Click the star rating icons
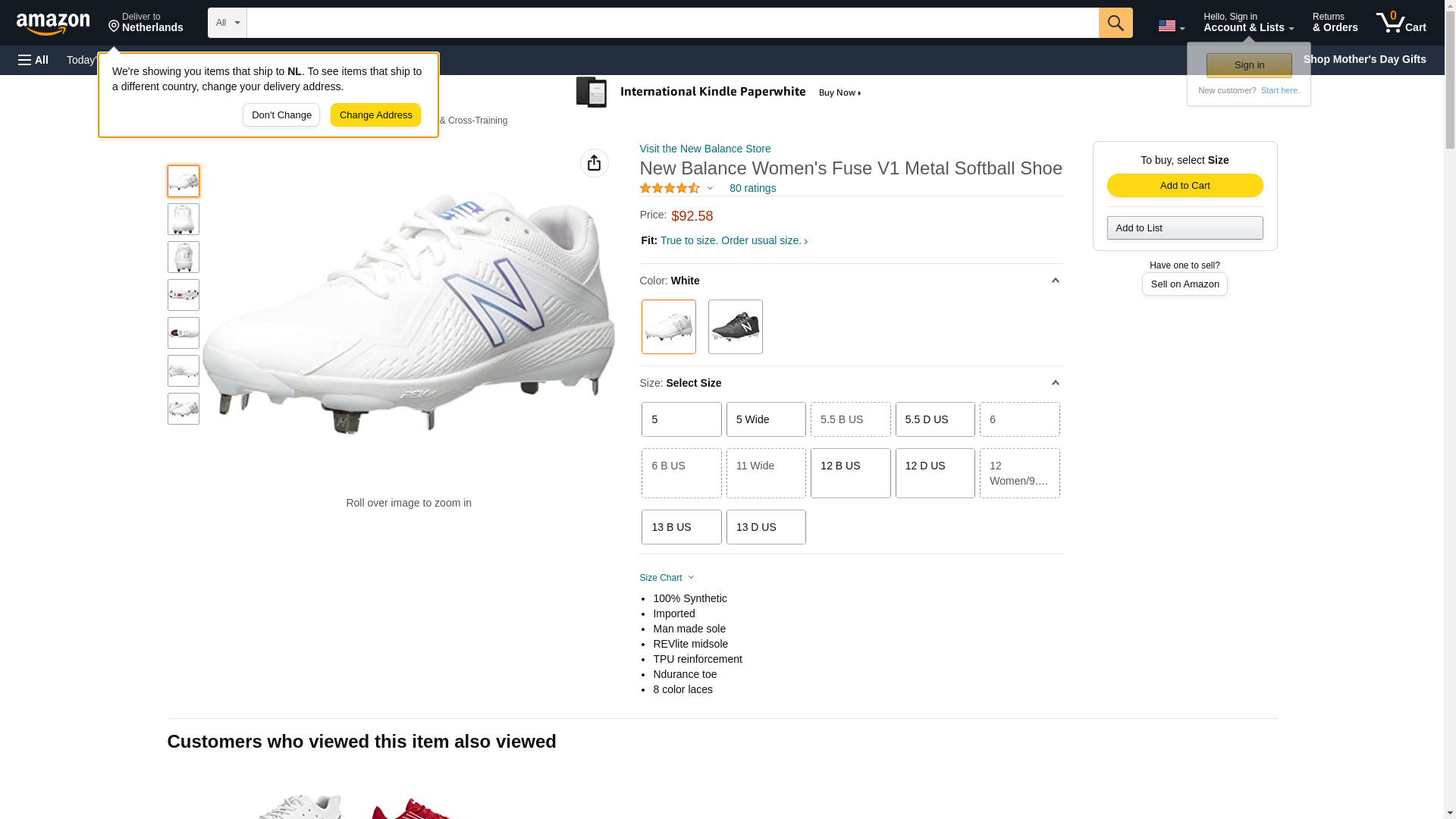This screenshot has width=1456, height=819. [x=670, y=188]
